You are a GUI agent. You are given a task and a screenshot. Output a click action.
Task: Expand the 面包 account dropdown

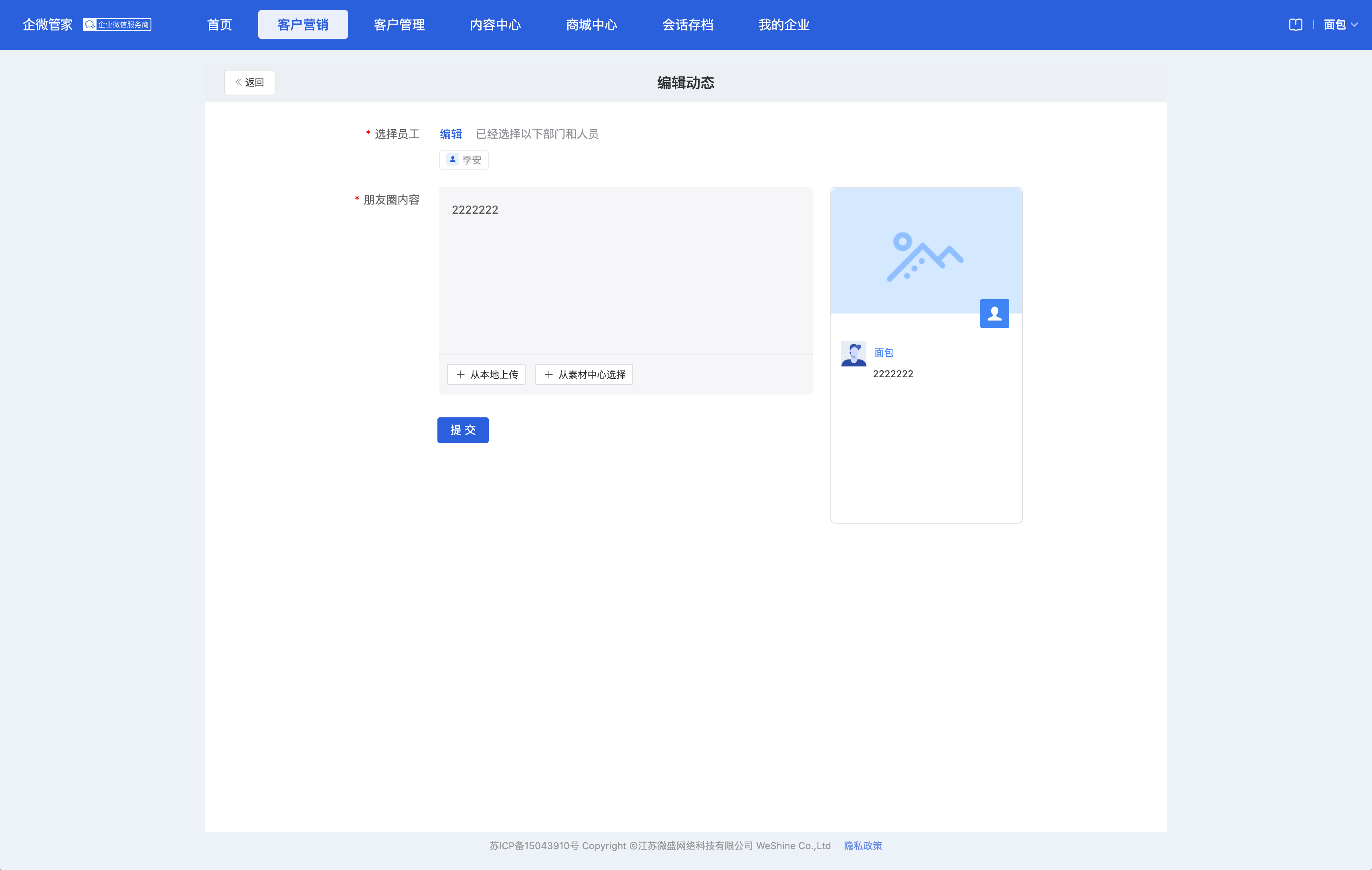[1341, 24]
